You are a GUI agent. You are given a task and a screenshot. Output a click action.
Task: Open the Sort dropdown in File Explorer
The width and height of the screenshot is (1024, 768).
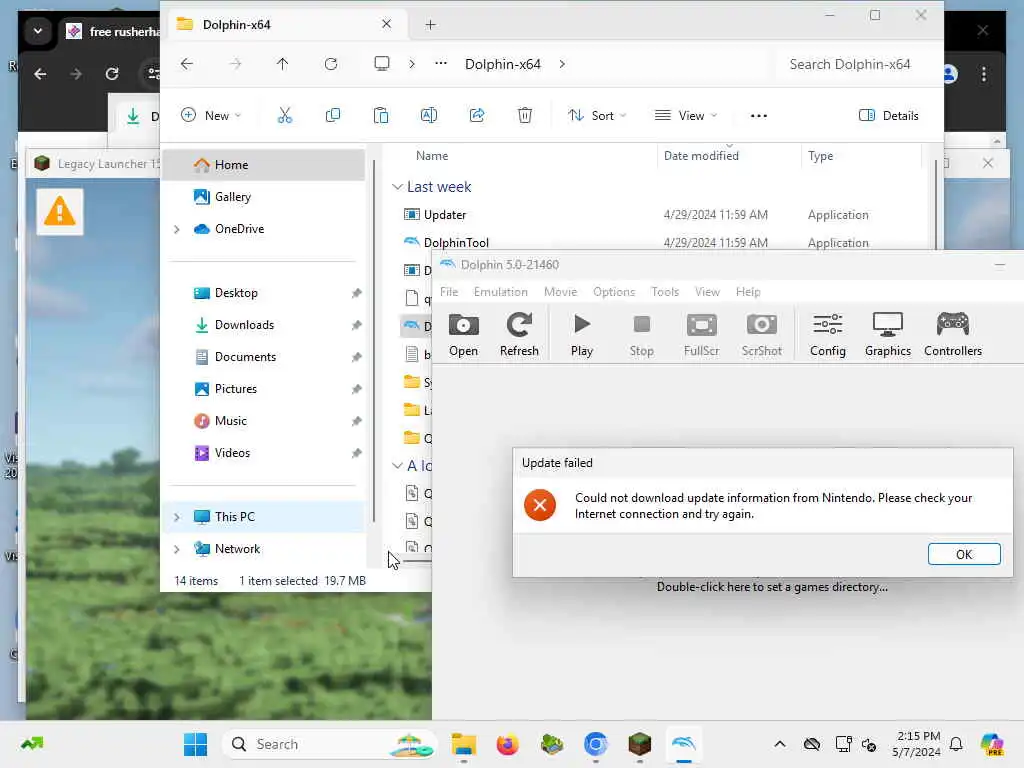pos(596,116)
